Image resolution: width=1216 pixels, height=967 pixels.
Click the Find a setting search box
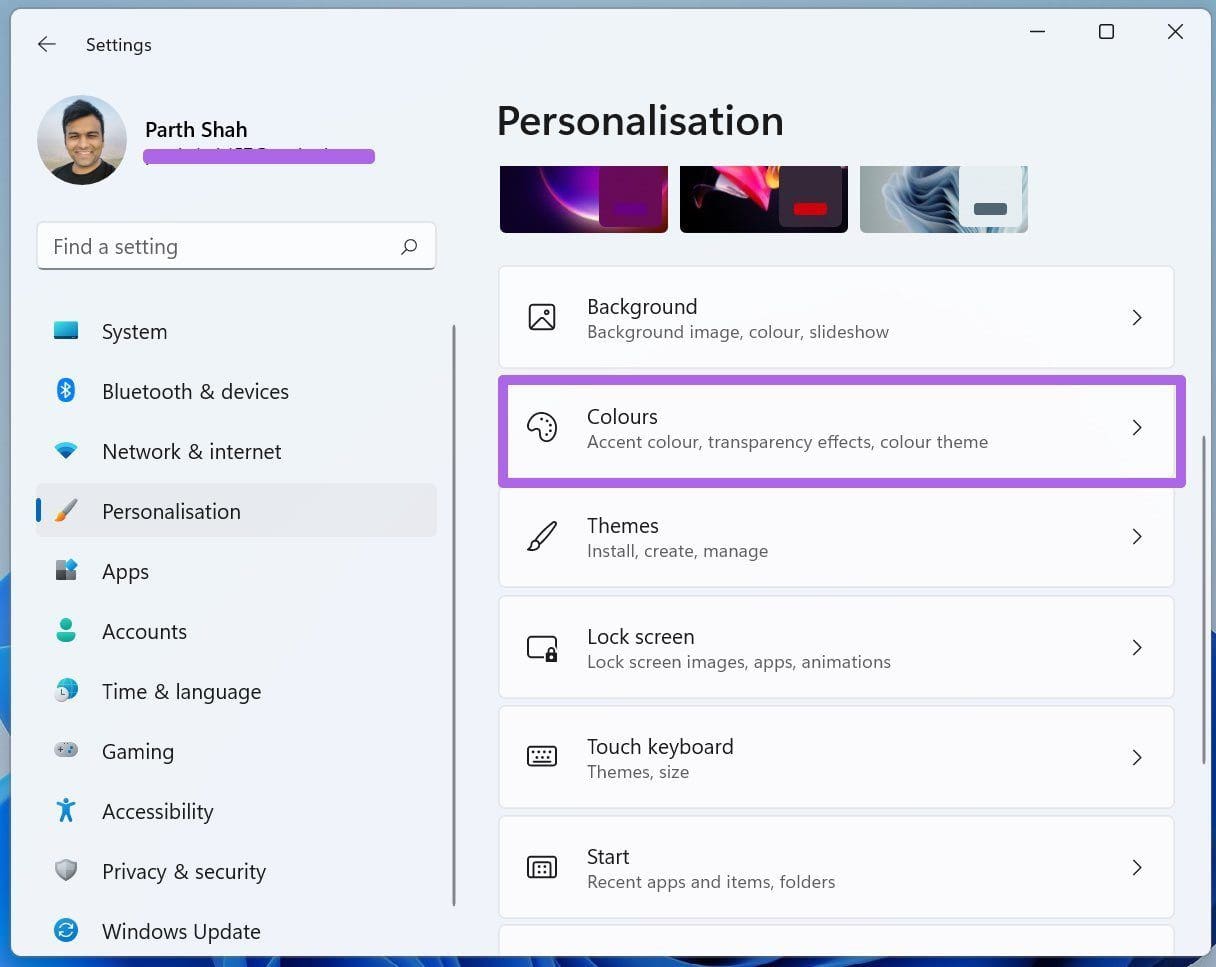pyautogui.click(x=236, y=246)
